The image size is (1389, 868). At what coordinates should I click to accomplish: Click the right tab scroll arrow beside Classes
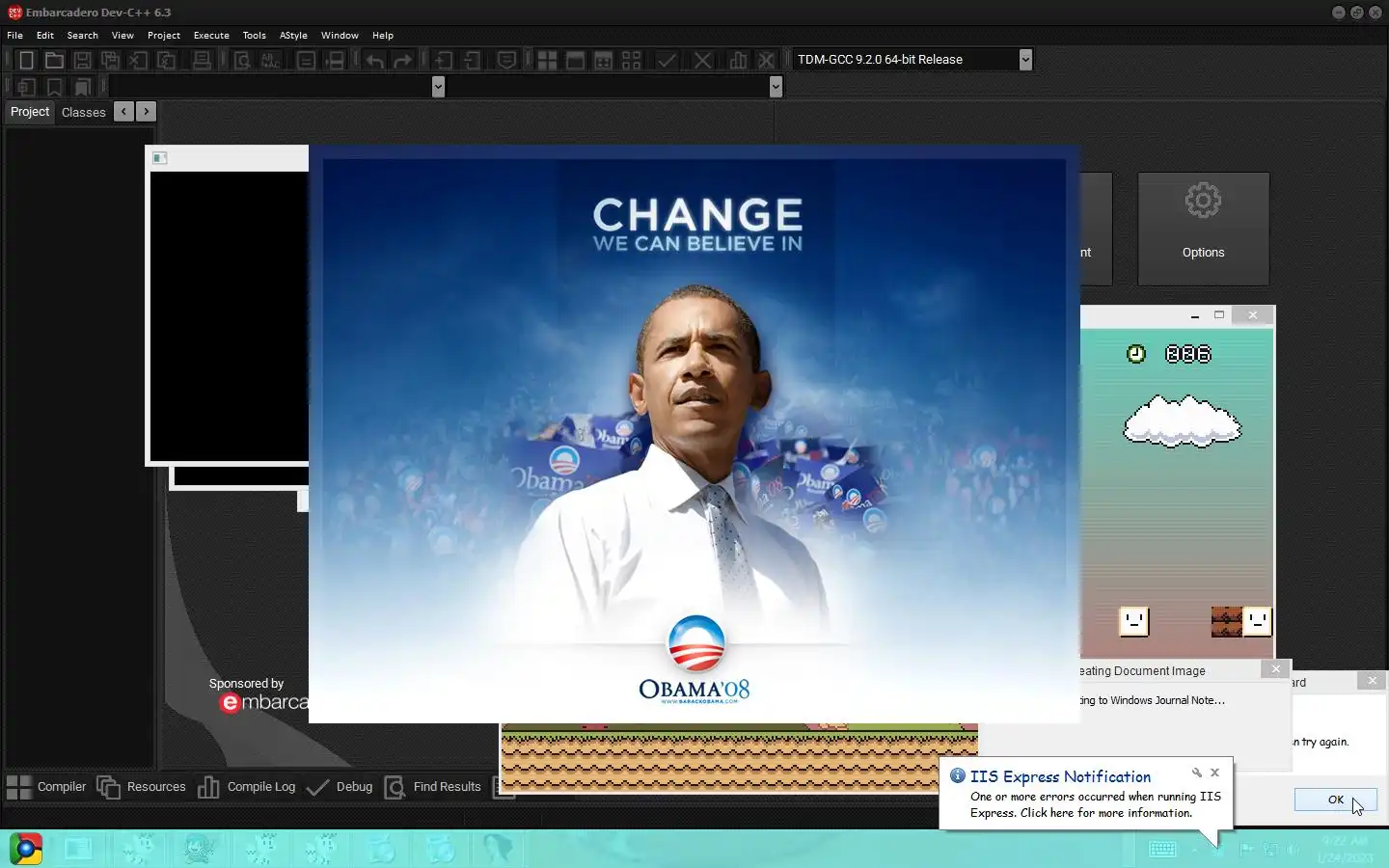[x=146, y=112]
